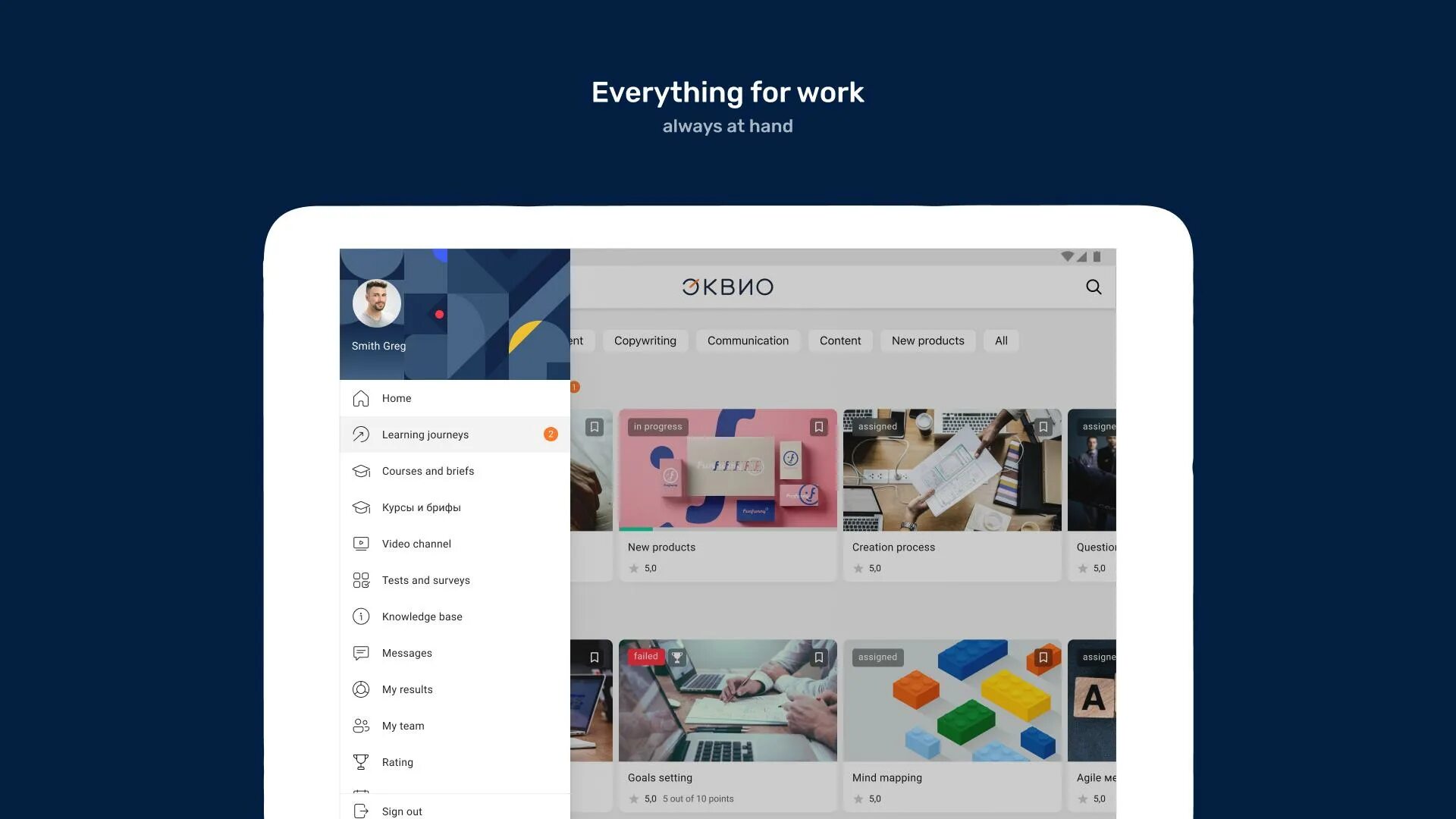This screenshot has width=1456, height=819.
Task: Select the Communication category chip
Action: coord(748,340)
